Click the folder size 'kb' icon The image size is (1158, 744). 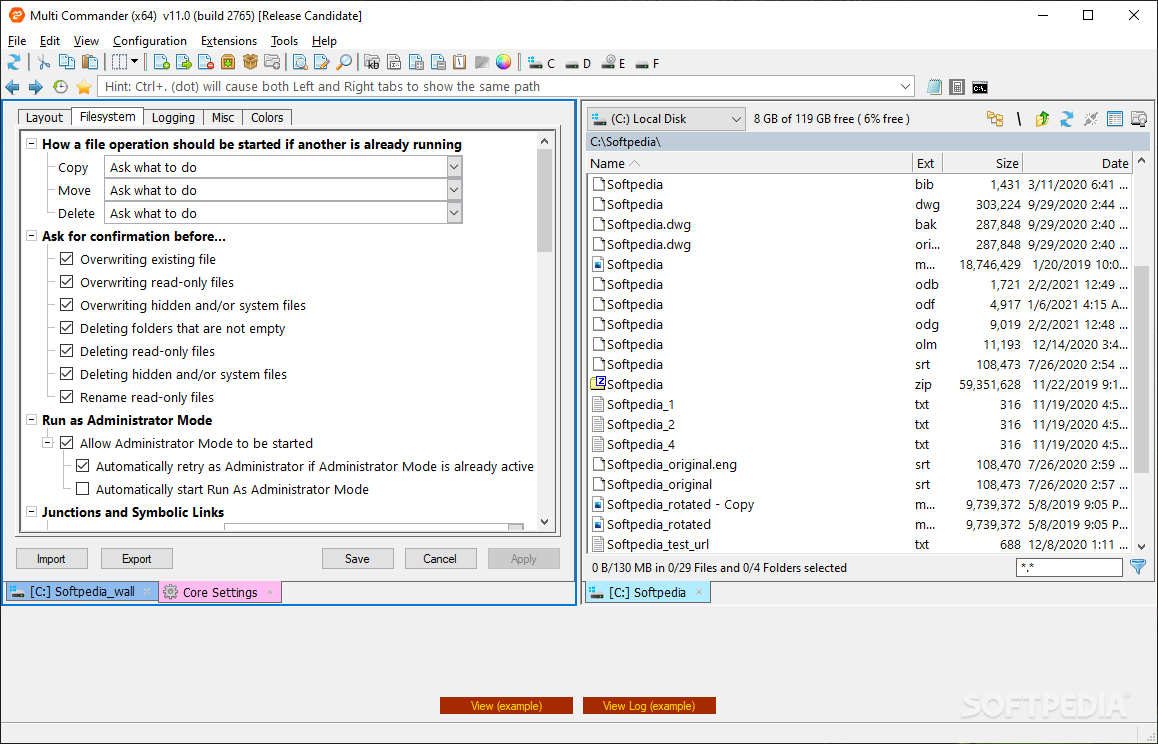click(x=372, y=63)
